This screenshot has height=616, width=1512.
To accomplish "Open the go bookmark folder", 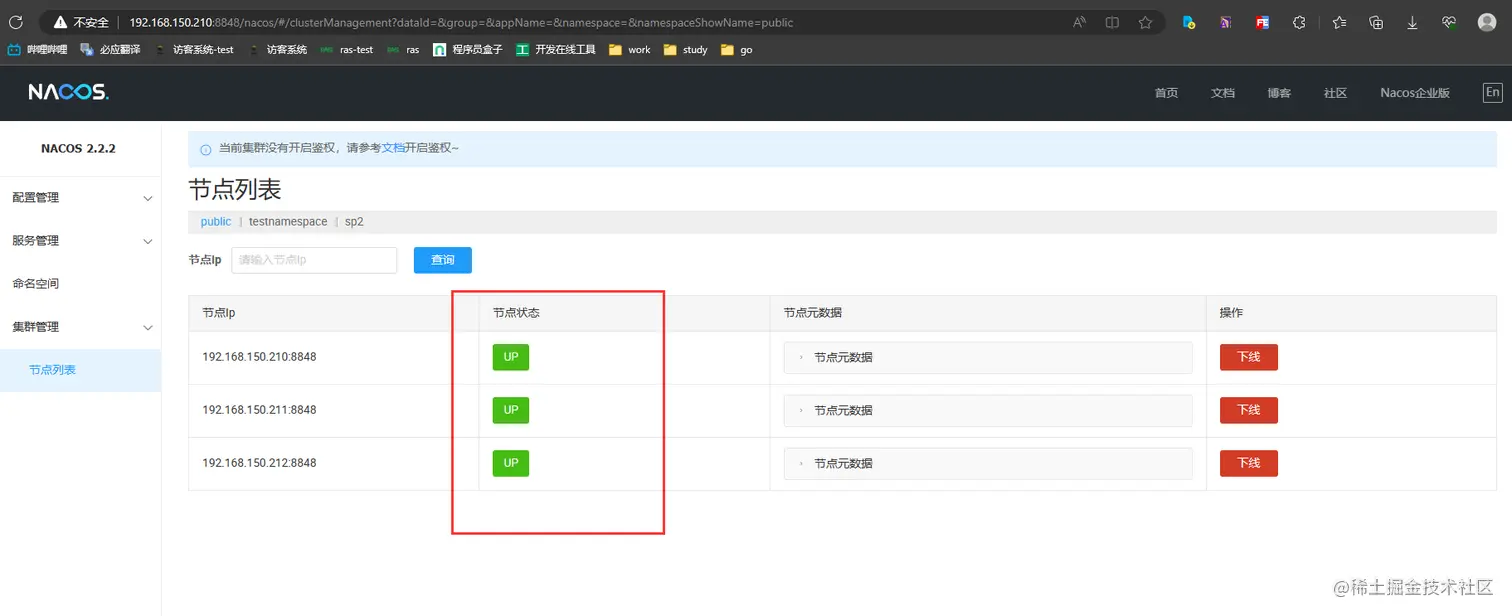I will [737, 49].
